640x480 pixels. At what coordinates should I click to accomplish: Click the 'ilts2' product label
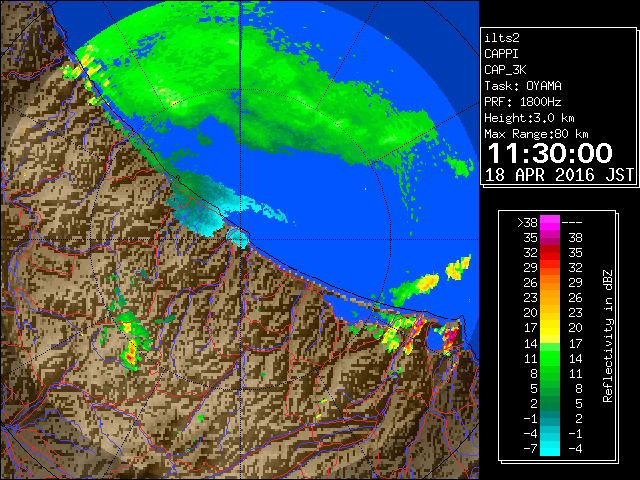tap(502, 38)
